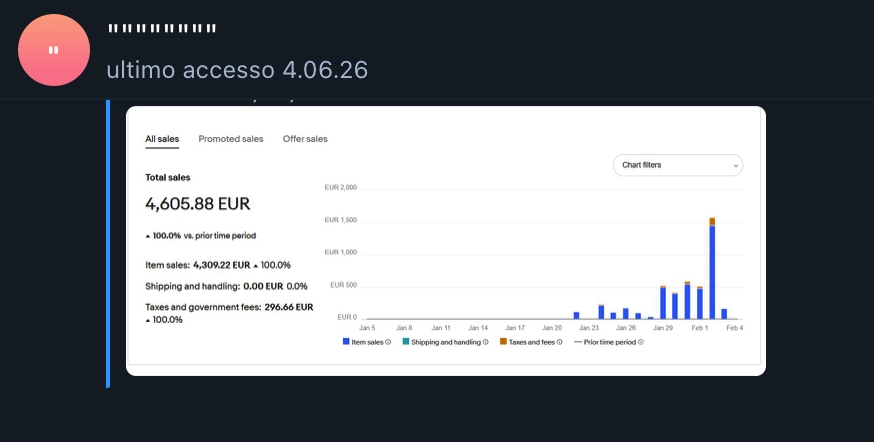Click the 'Jan 17' x-axis label
The height and width of the screenshot is (442, 874).
click(x=515, y=328)
